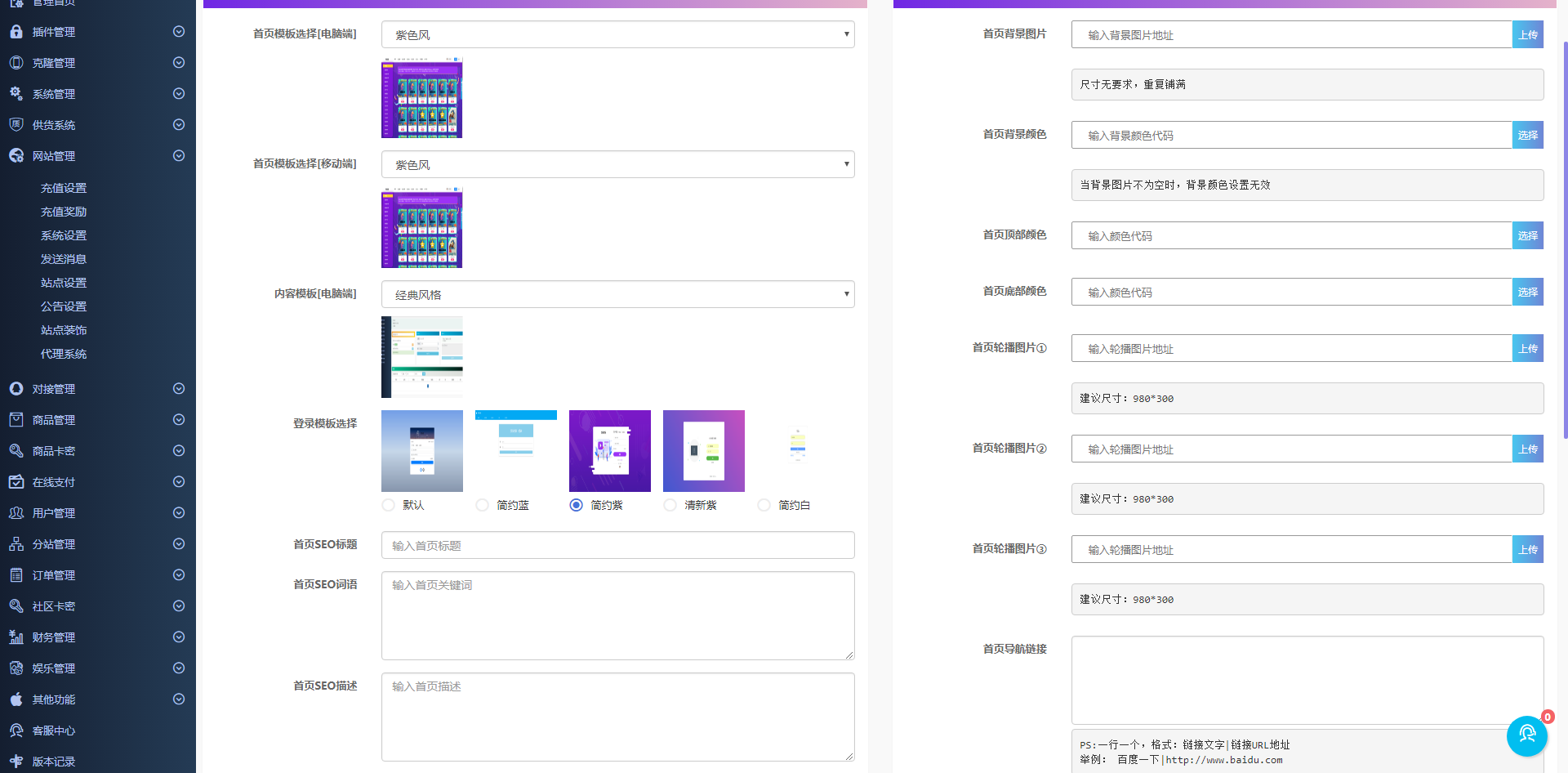Open the 插件管理 lock icon in sidebar
The image size is (1568, 773).
(x=16, y=31)
